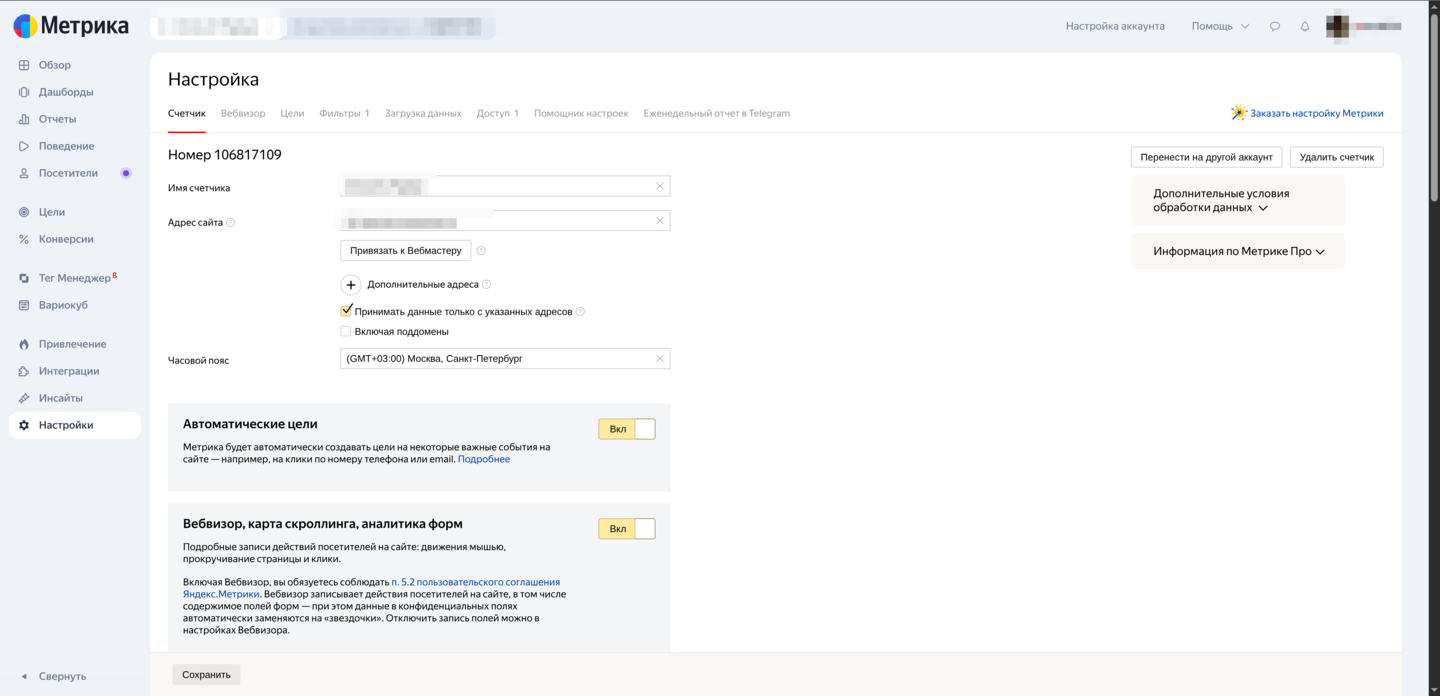
Task: Click help icon next to Привязать к Вебмастеру
Action: pyautogui.click(x=481, y=251)
